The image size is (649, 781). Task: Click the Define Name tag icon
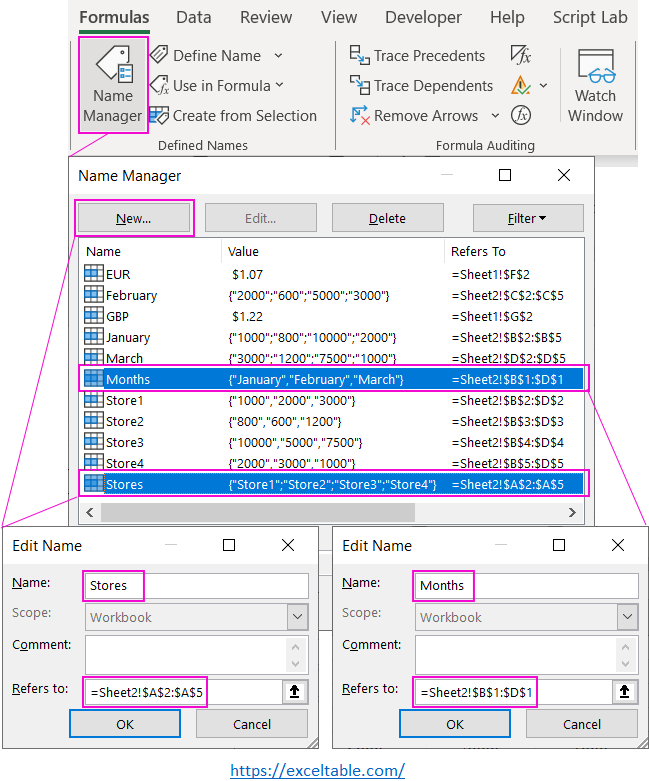point(158,56)
